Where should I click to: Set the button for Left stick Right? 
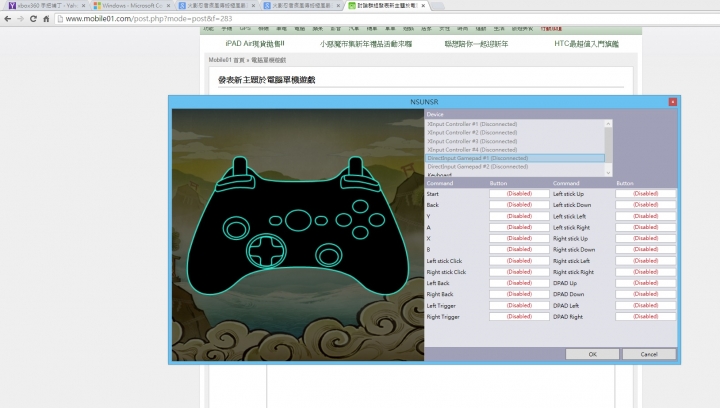(646, 227)
